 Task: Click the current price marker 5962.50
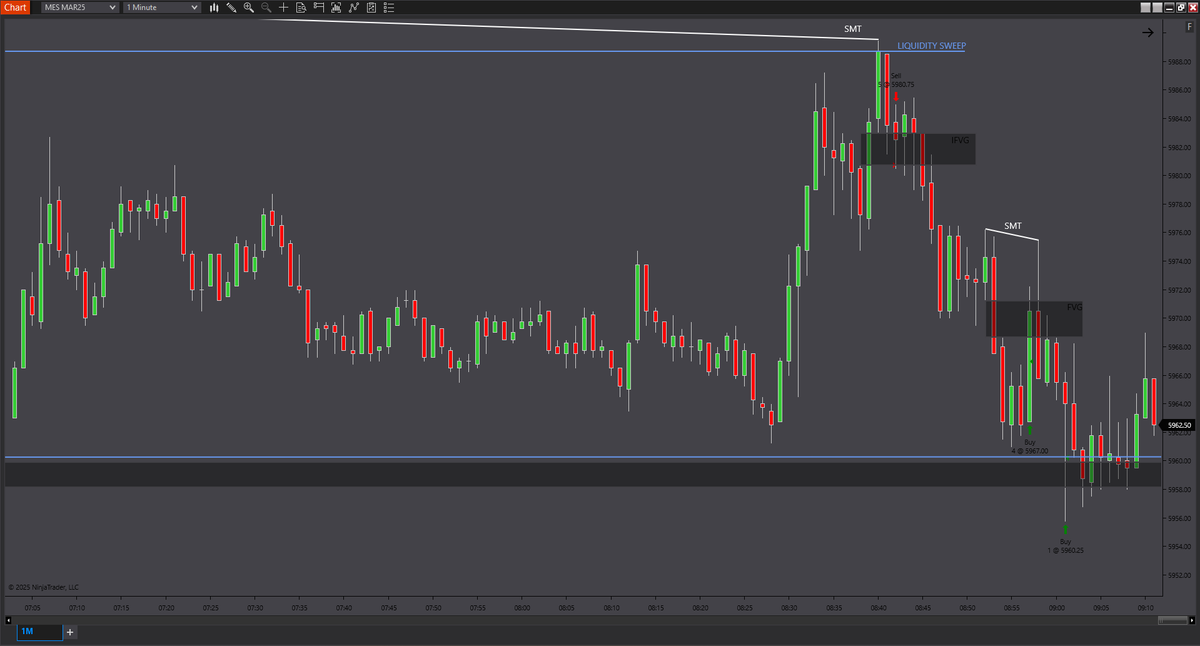coord(1179,425)
